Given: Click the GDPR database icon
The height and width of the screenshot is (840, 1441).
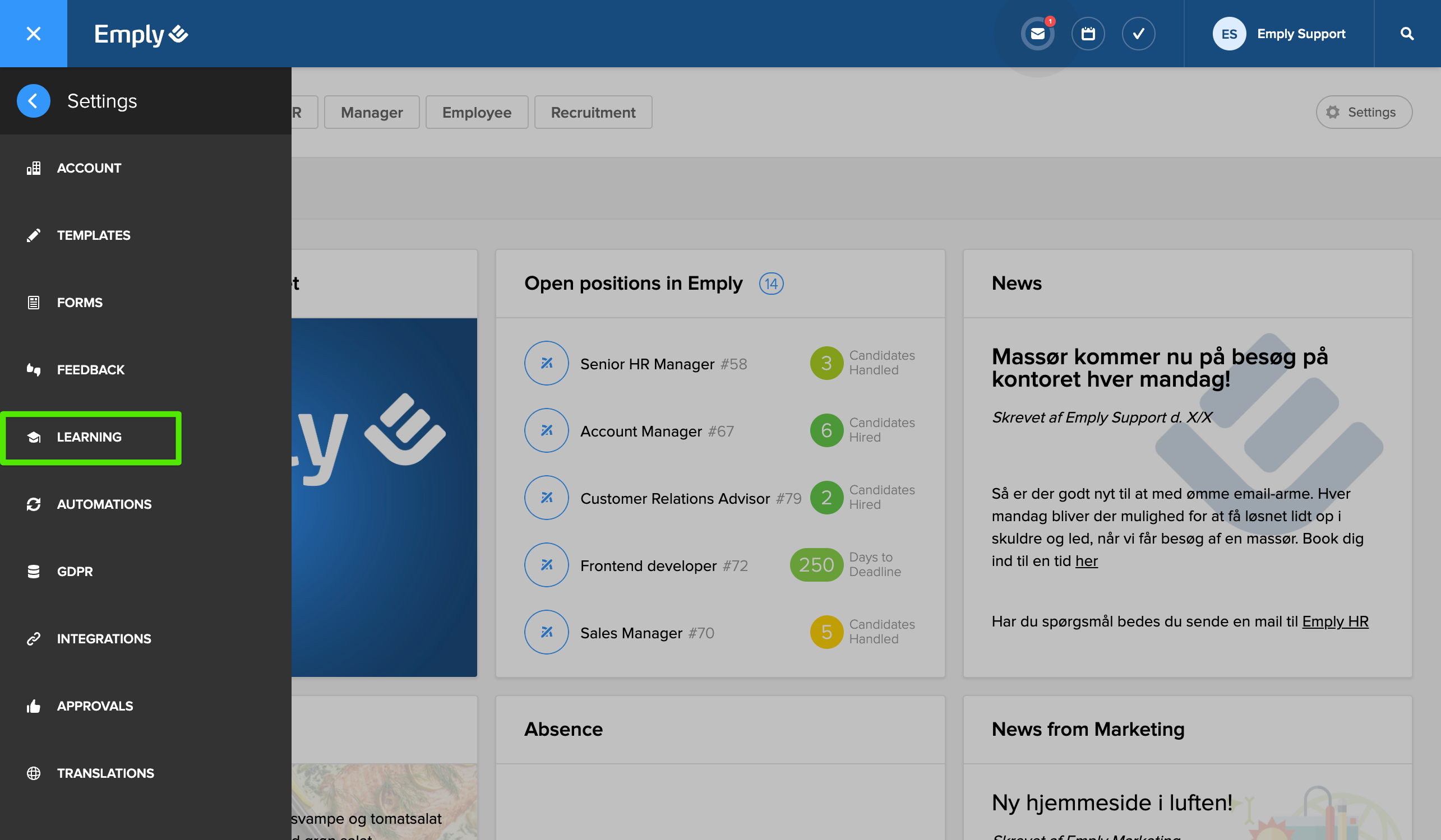Looking at the screenshot, I should (x=34, y=572).
